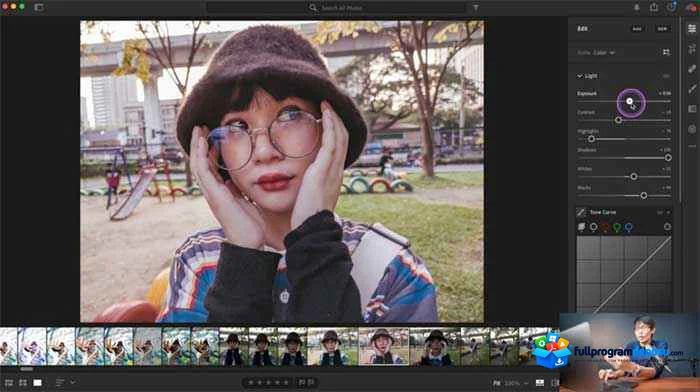Select the Radial Gradient tool
Screen dimensions: 700x392
click(x=692, y=129)
